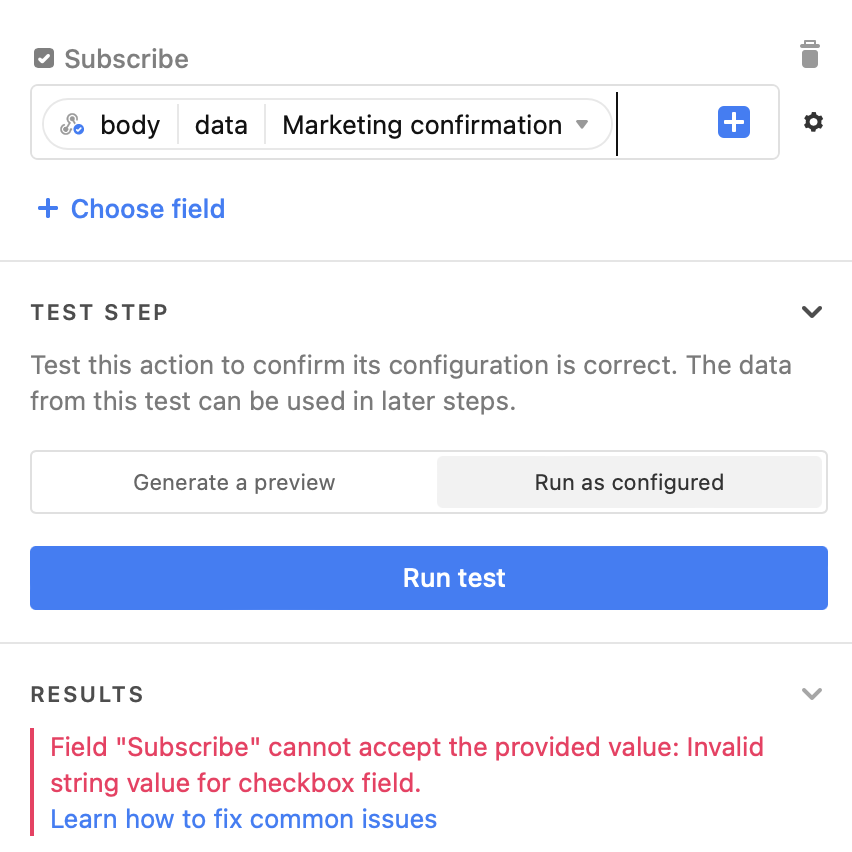Delete the Subscribe field with trash icon
852x852 pixels.
click(x=810, y=54)
